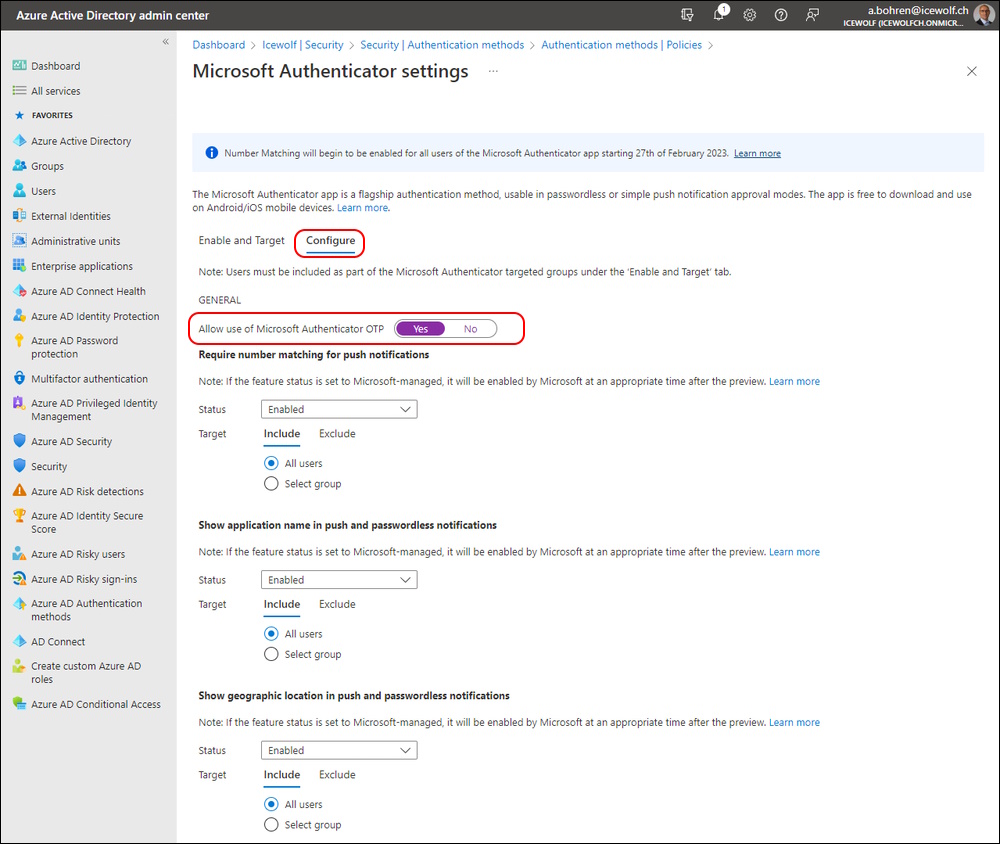Screen dimensions: 1000x844
Task: Click the All services list icon
Action: click(20, 91)
